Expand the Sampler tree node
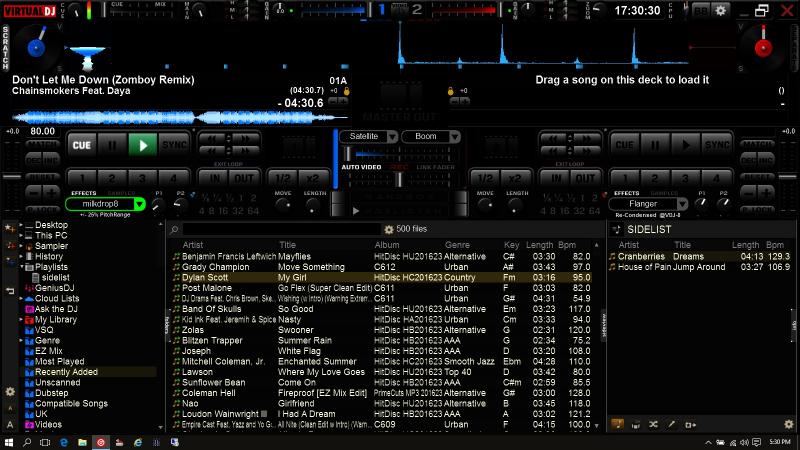This screenshot has width=800, height=450. click(21, 246)
